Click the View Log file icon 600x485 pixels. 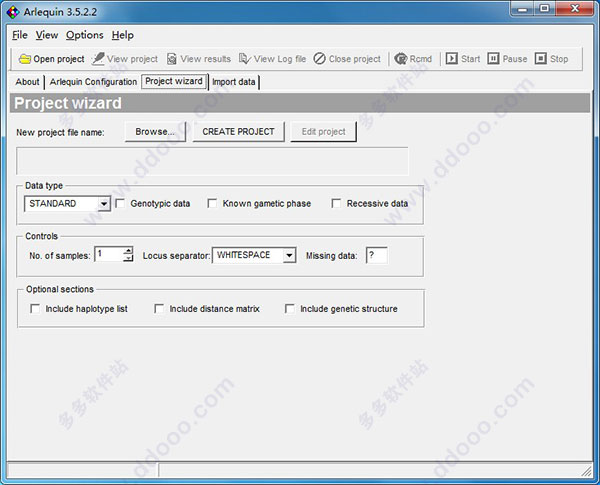(245, 59)
